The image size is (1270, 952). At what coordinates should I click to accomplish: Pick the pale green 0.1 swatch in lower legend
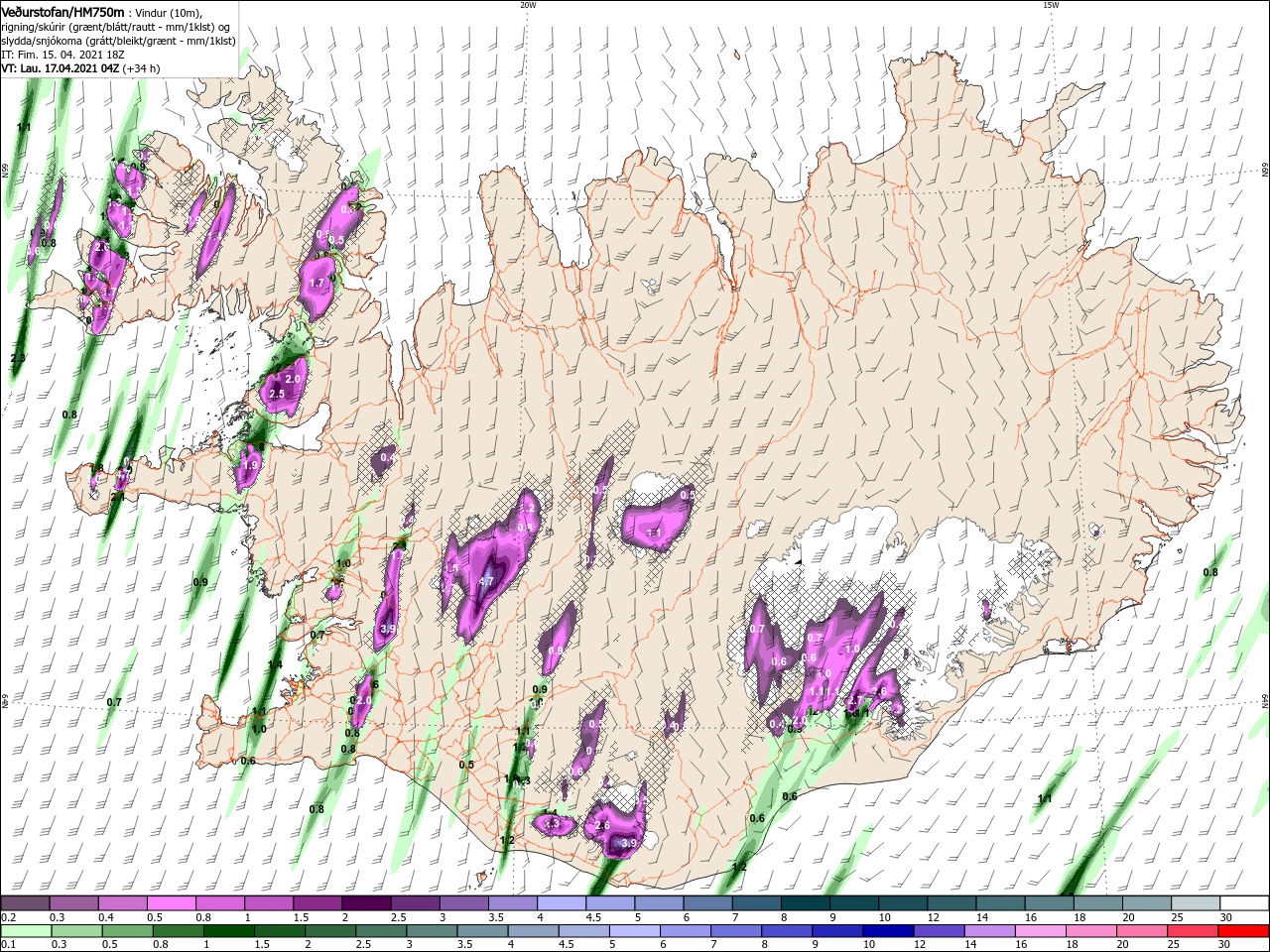coord(25,930)
